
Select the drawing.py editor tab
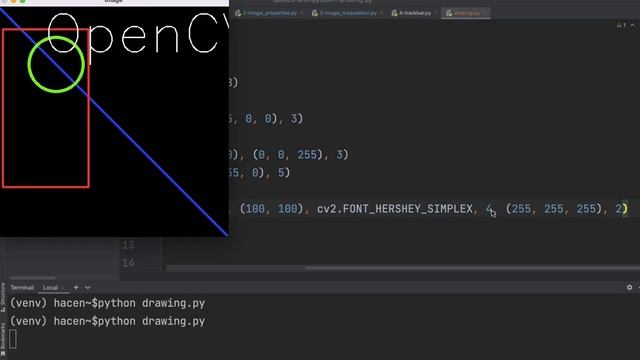click(467, 13)
